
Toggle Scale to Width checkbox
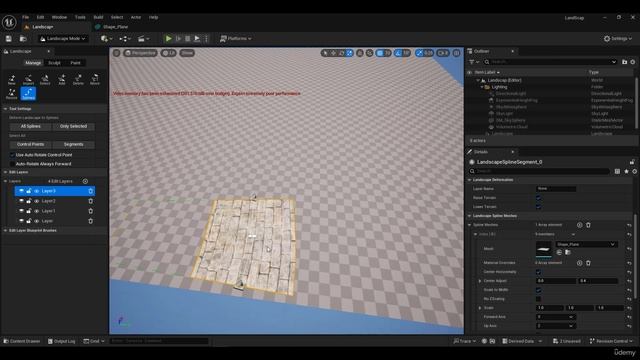coord(538,290)
